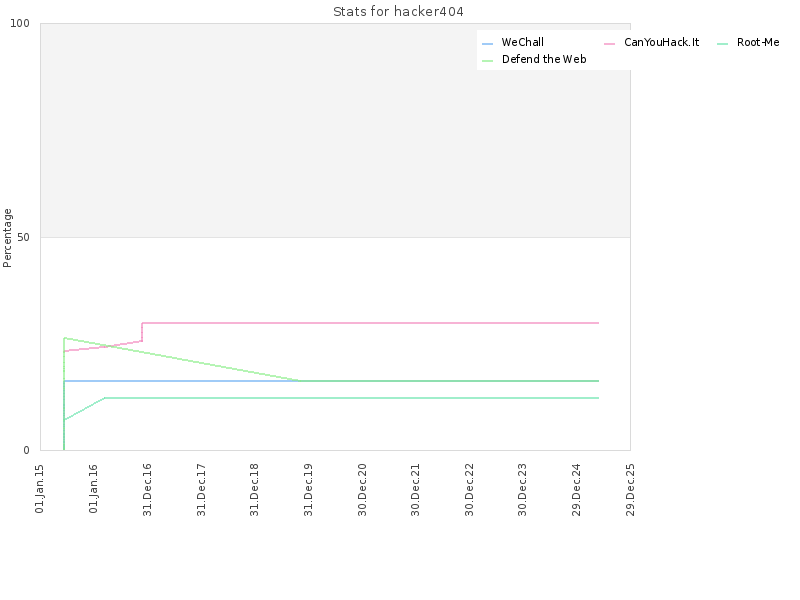Image resolution: width=800 pixels, height=600 pixels.
Task: Click the WeChall legend label
Action: click(x=522, y=42)
